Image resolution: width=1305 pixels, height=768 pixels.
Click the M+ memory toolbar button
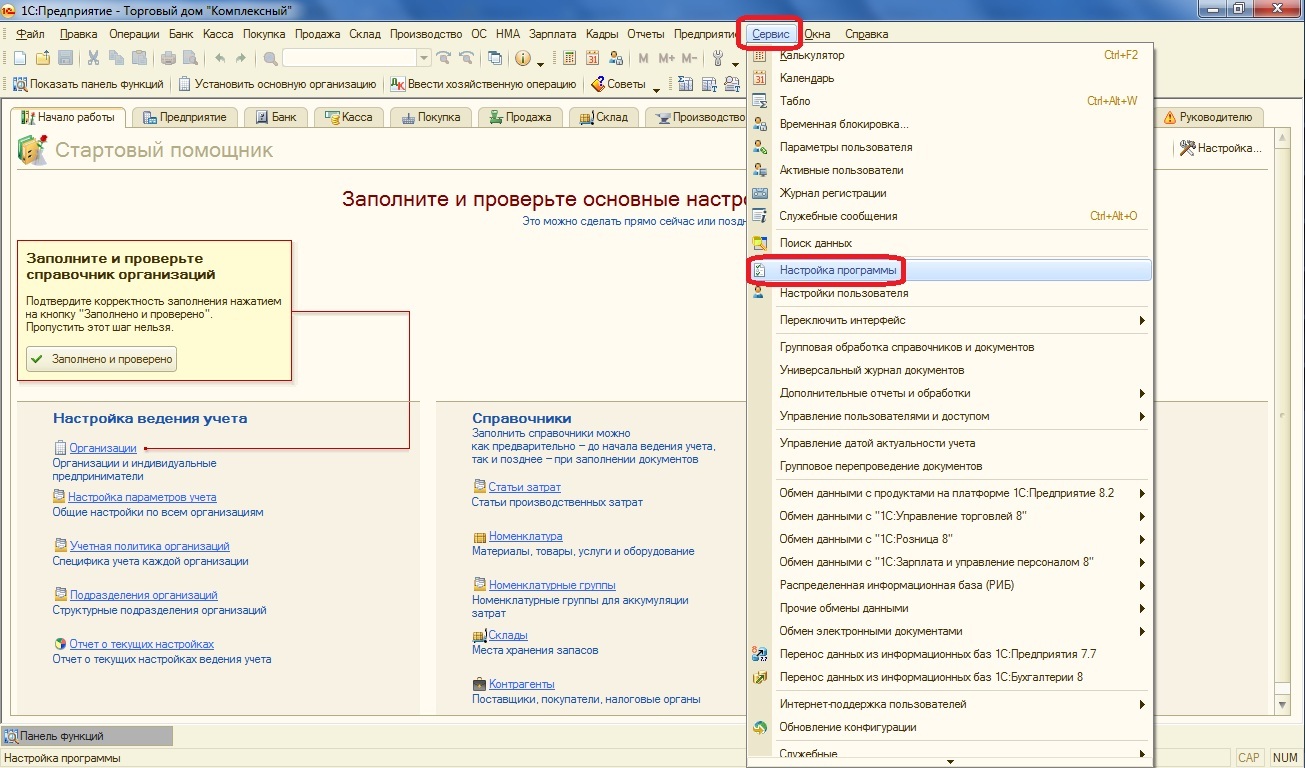(666, 58)
